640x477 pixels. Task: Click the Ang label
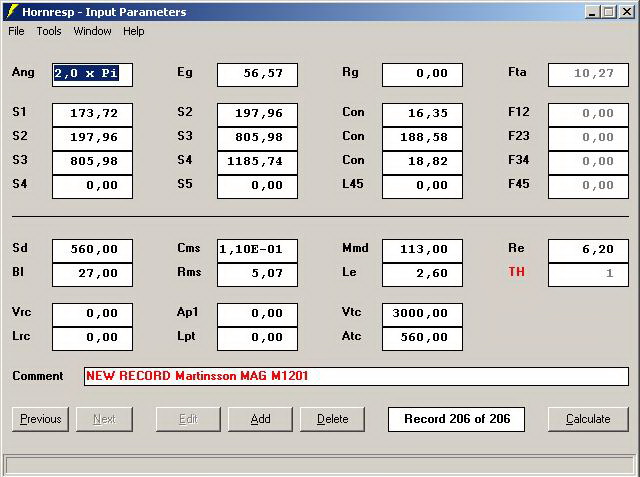tap(23, 72)
